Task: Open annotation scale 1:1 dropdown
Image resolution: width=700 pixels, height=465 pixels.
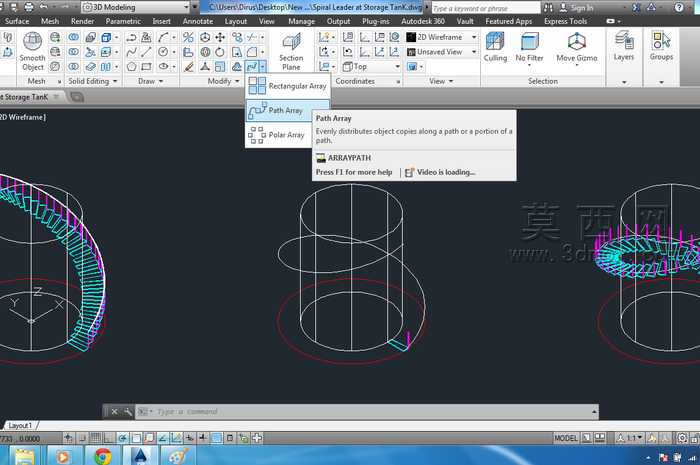Action: [x=630, y=438]
